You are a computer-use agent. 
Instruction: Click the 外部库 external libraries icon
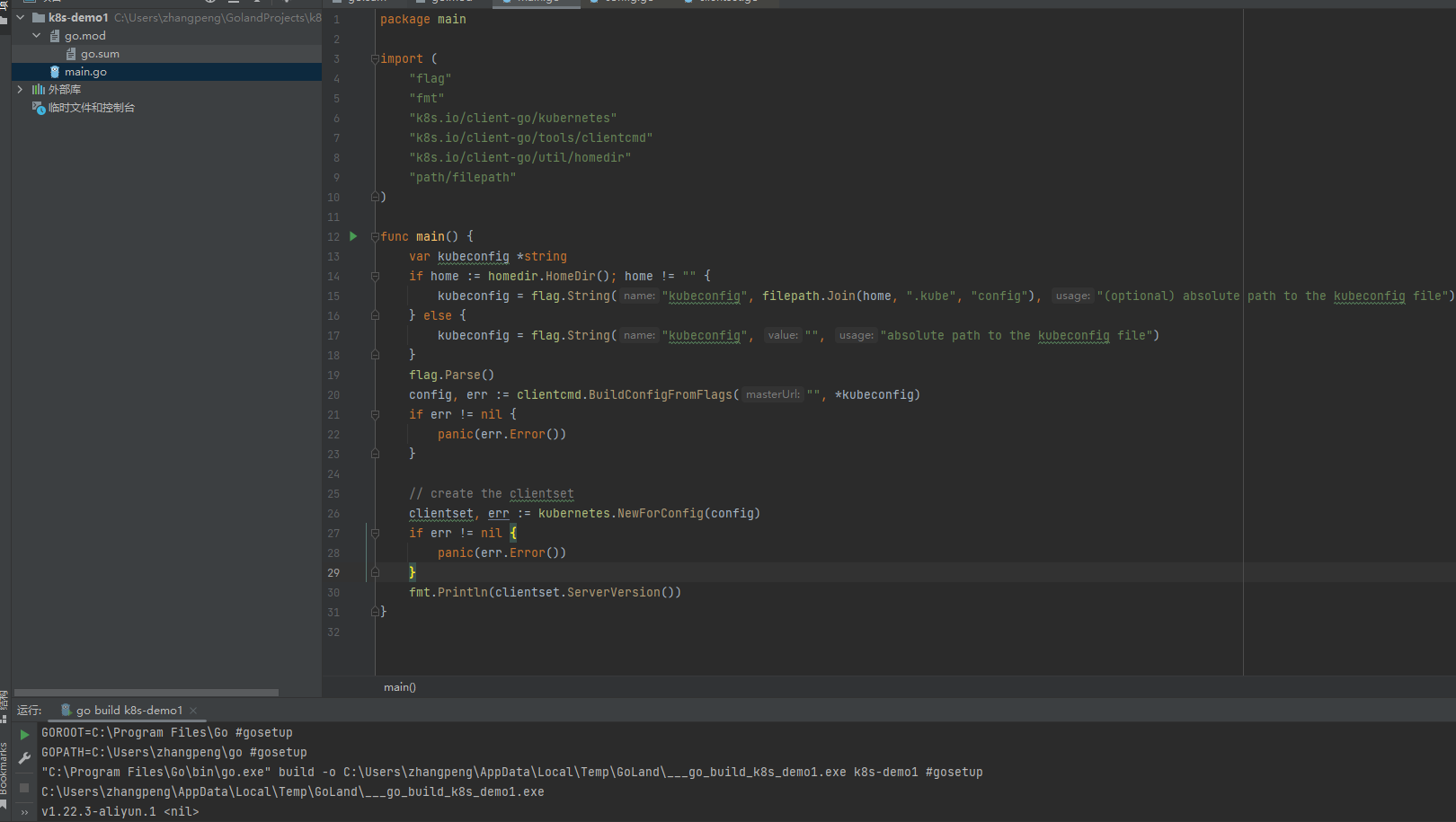[x=39, y=90]
